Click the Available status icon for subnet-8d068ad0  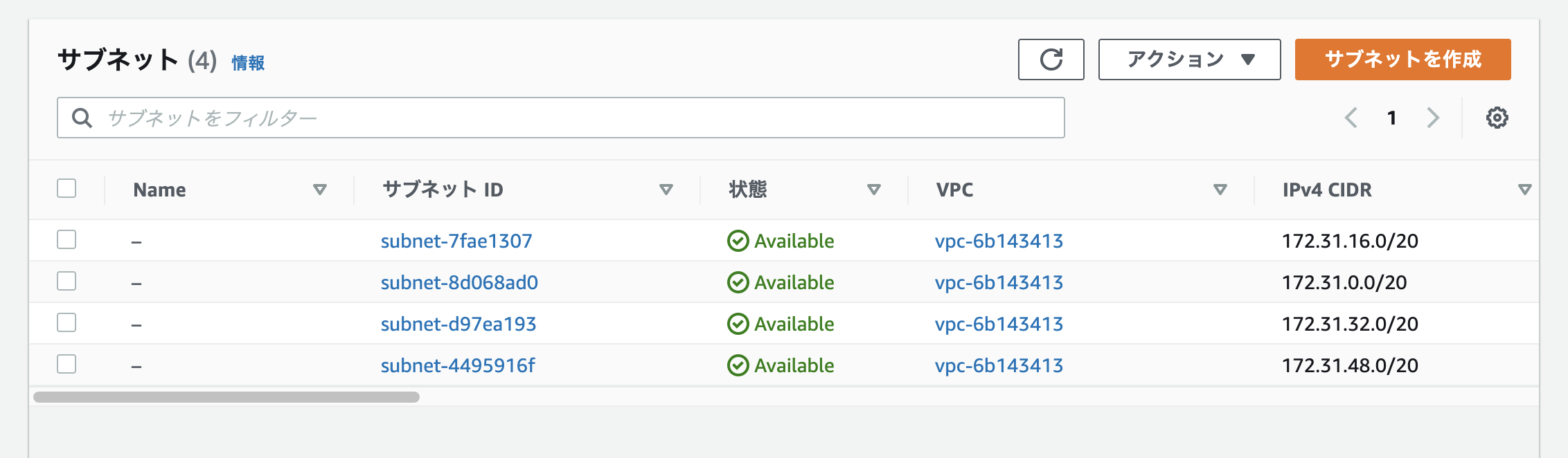738,282
